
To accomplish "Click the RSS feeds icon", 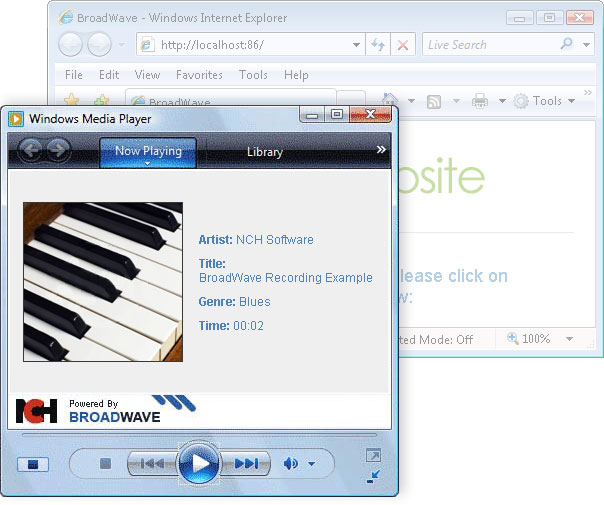I will click(x=434, y=102).
